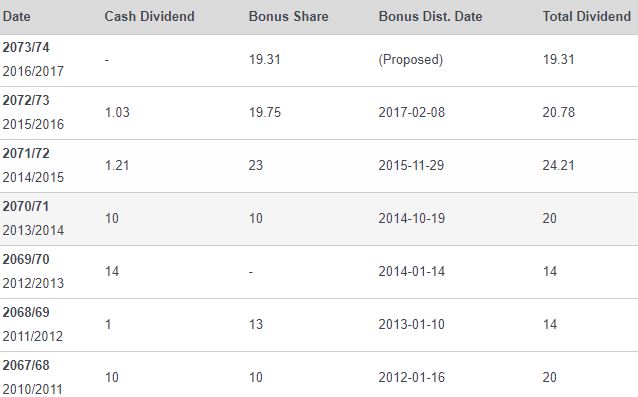The height and width of the screenshot is (397, 638).
Task: Click the 2015-11-29 distribution date
Action: [411, 166]
